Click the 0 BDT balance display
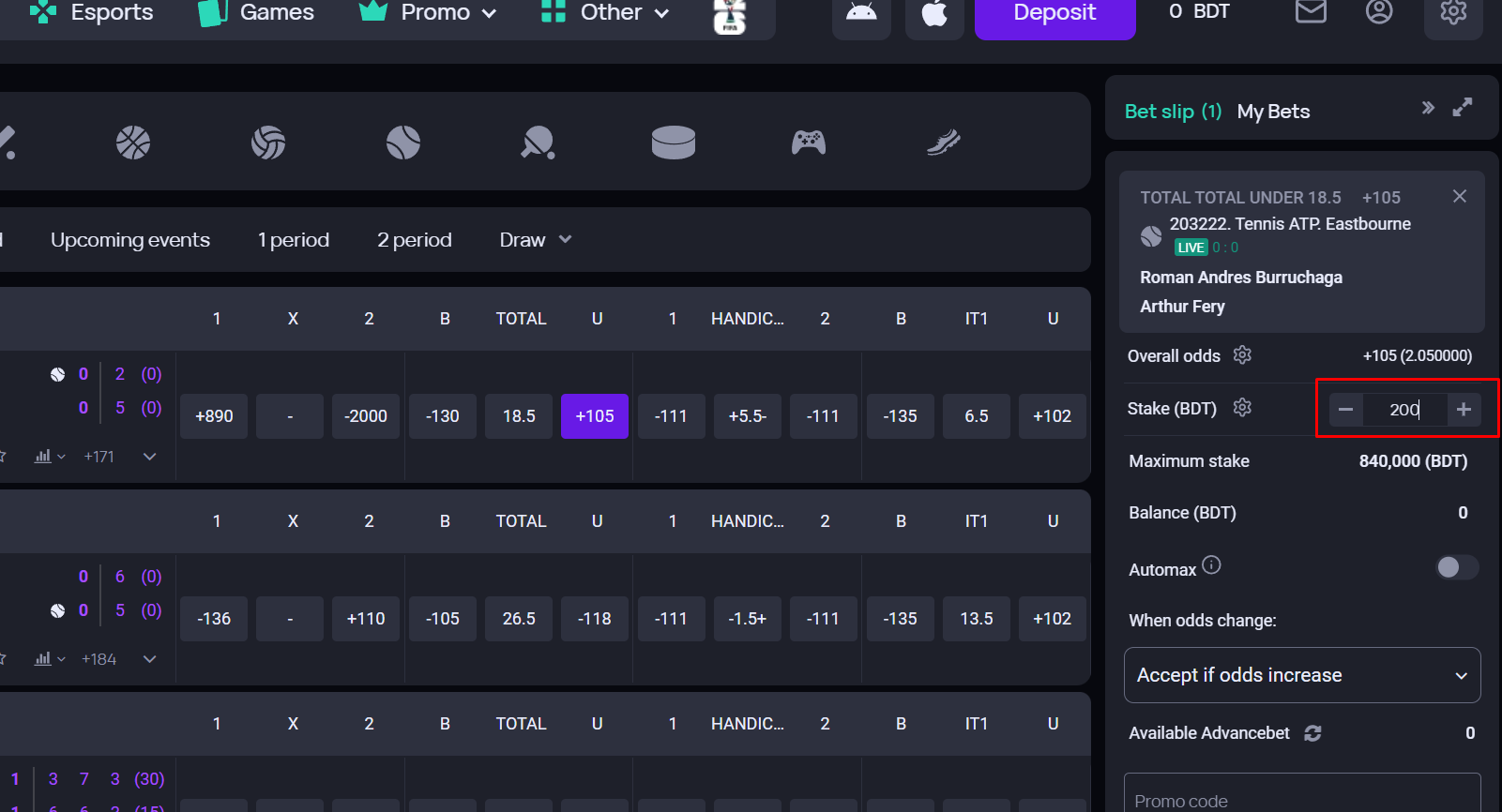Screen dimensions: 1502x812 [x=1199, y=12]
